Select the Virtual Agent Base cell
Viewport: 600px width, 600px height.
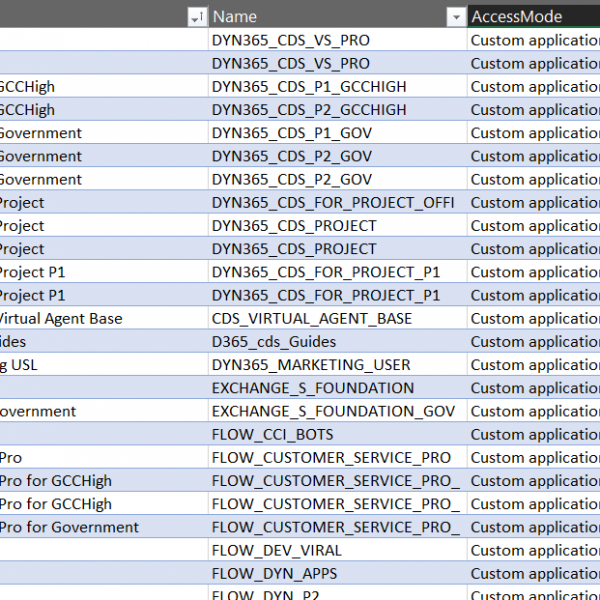104,318
